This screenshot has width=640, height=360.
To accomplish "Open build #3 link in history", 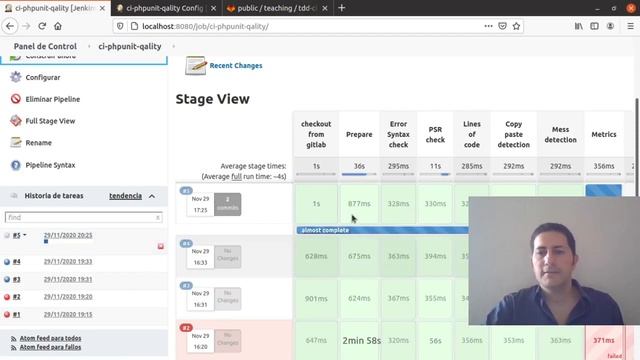I will [16, 280].
